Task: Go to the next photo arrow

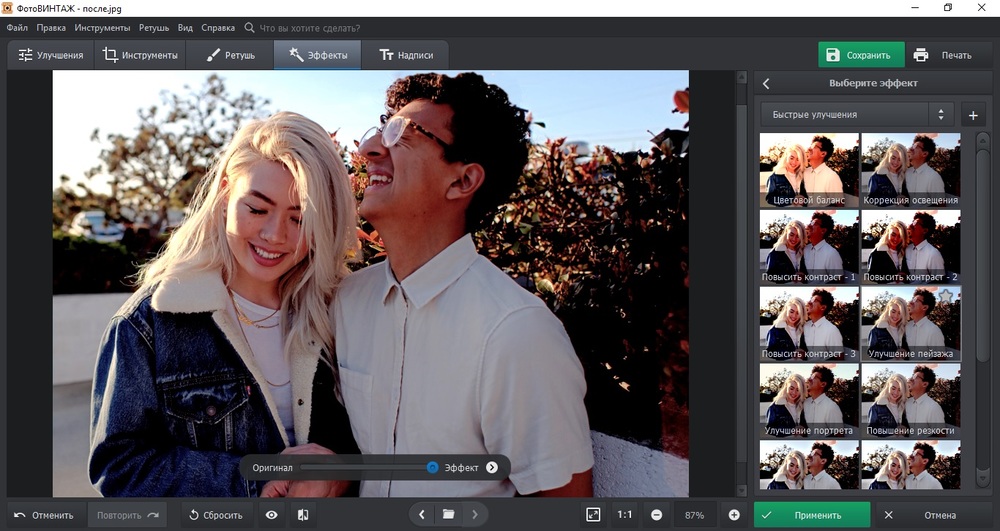Action: coord(474,514)
